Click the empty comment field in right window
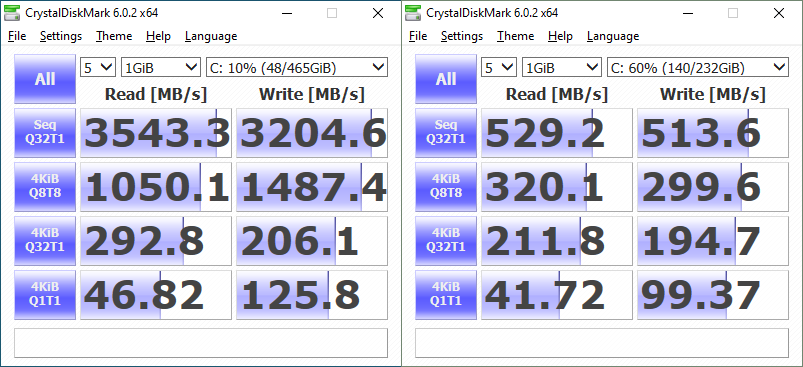Viewport: 803px width, 367px height. point(602,342)
